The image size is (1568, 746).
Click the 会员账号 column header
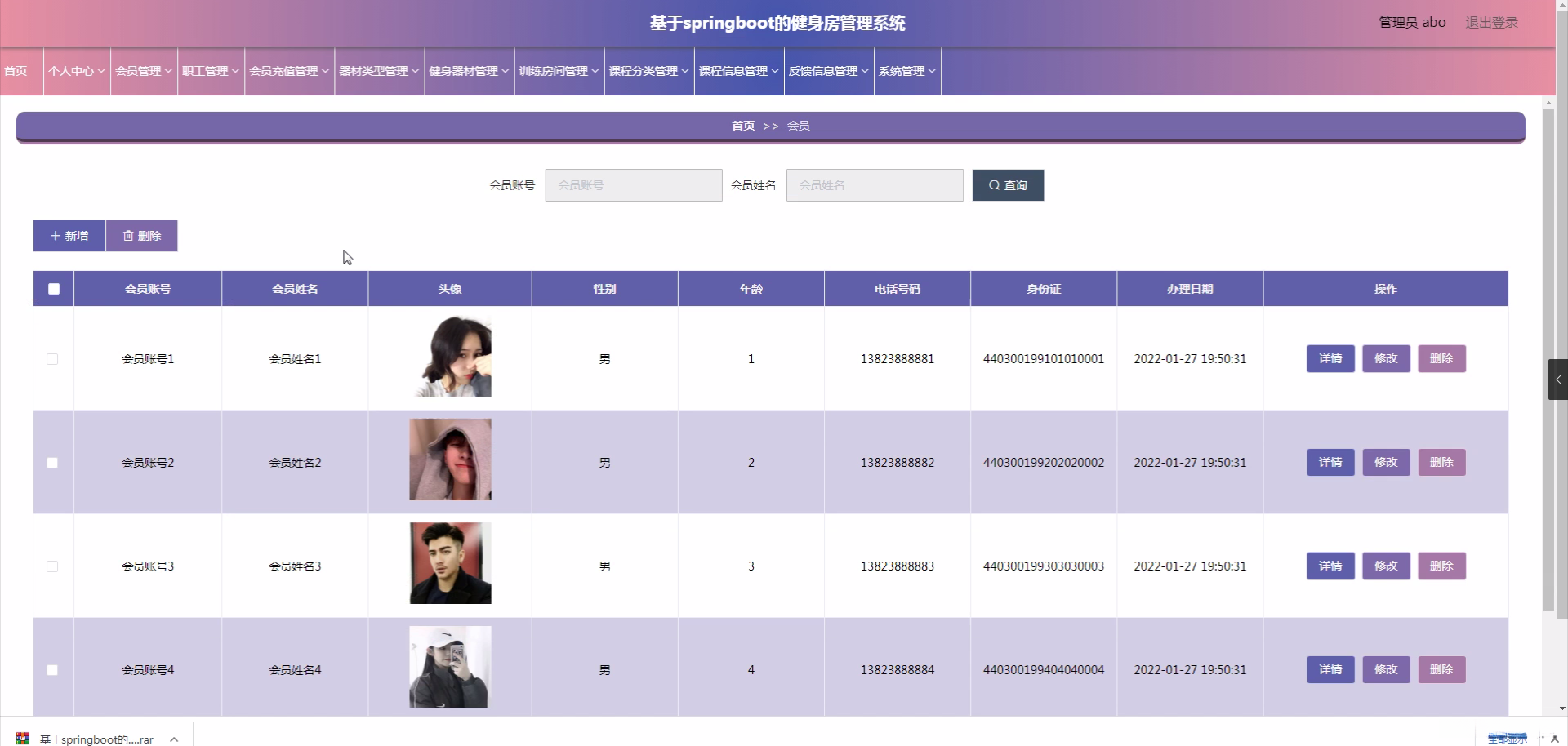[x=148, y=289]
